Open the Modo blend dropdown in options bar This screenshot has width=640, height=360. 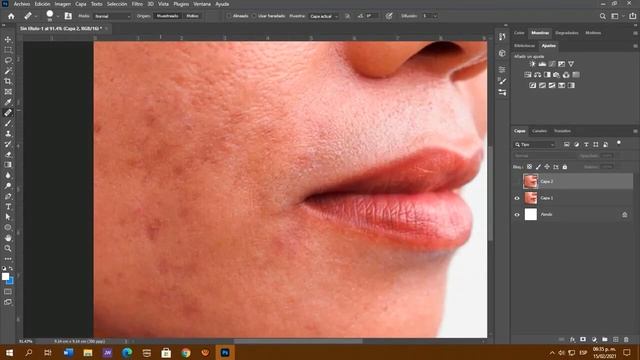(112, 16)
